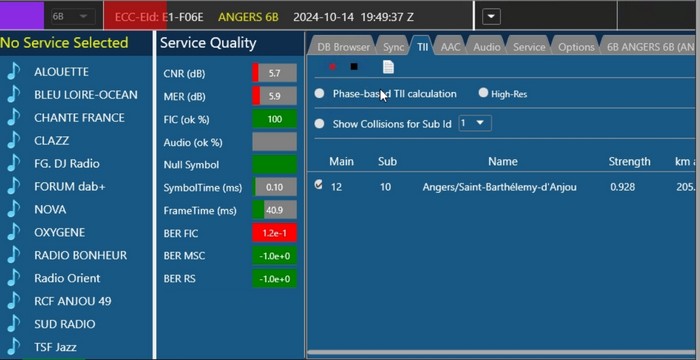Enable the High-Res option
The width and height of the screenshot is (700, 360).
[483, 93]
